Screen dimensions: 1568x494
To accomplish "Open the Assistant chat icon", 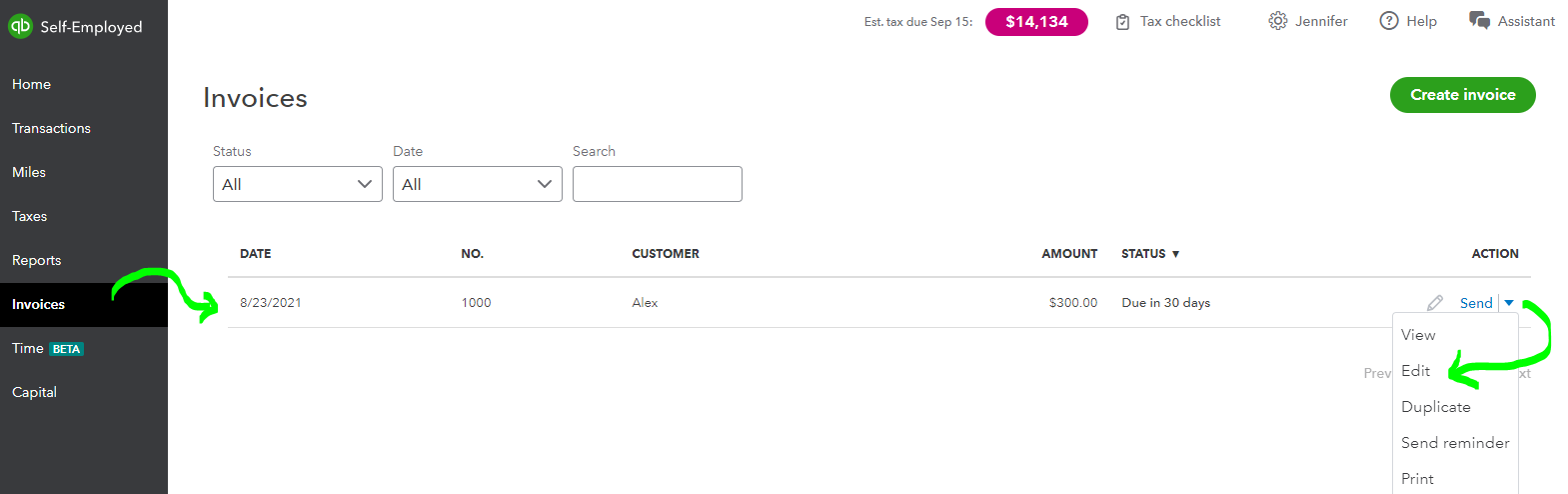I will [1479, 21].
